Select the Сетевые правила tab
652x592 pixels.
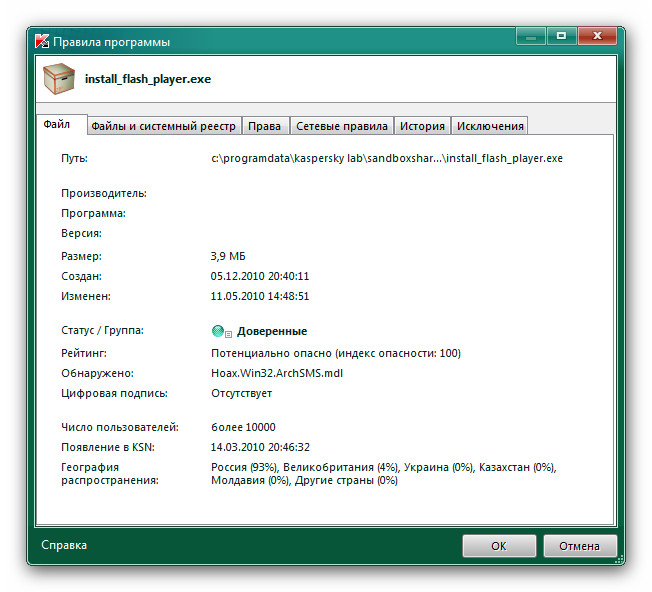[341, 126]
